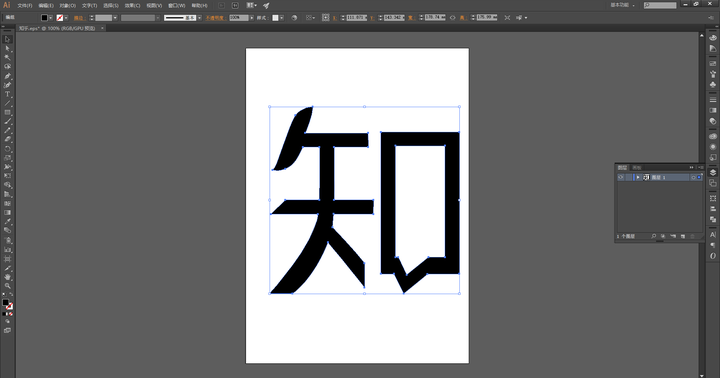Expand layer 图层 1 contents
720x378 pixels.
point(638,177)
